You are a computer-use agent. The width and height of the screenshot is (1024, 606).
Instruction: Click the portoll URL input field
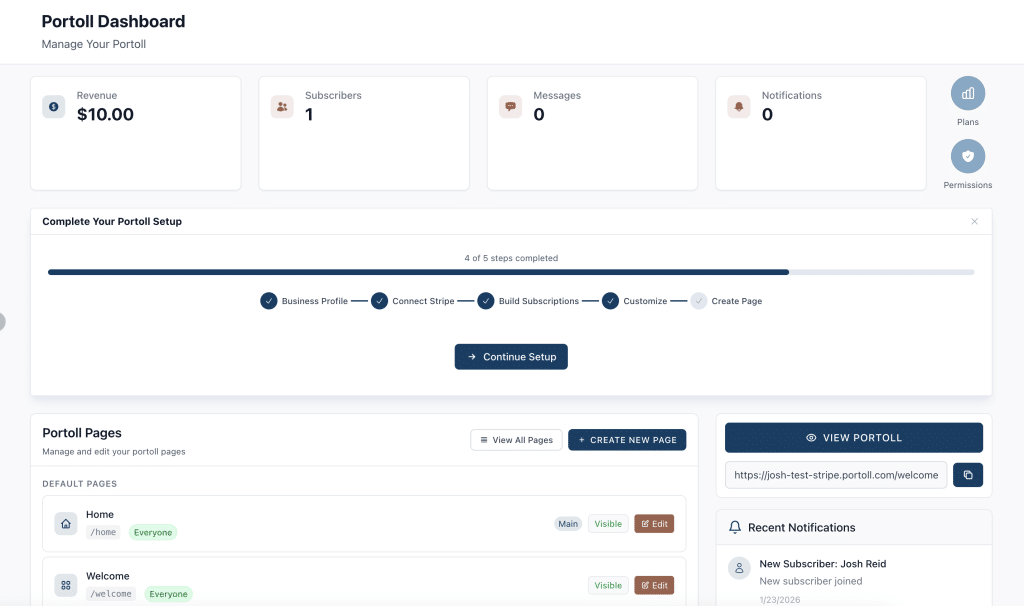coord(836,475)
